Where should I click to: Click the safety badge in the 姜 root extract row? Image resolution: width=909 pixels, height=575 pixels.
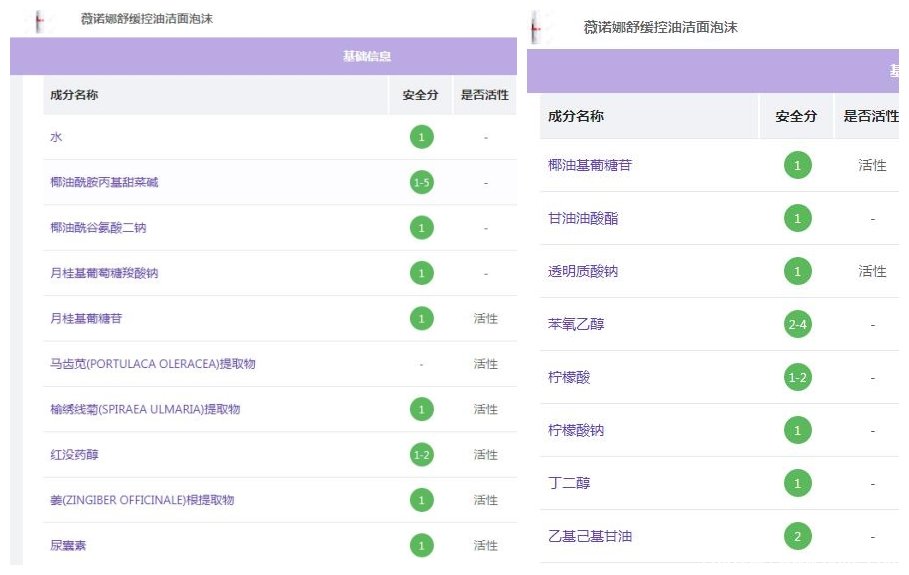click(421, 500)
